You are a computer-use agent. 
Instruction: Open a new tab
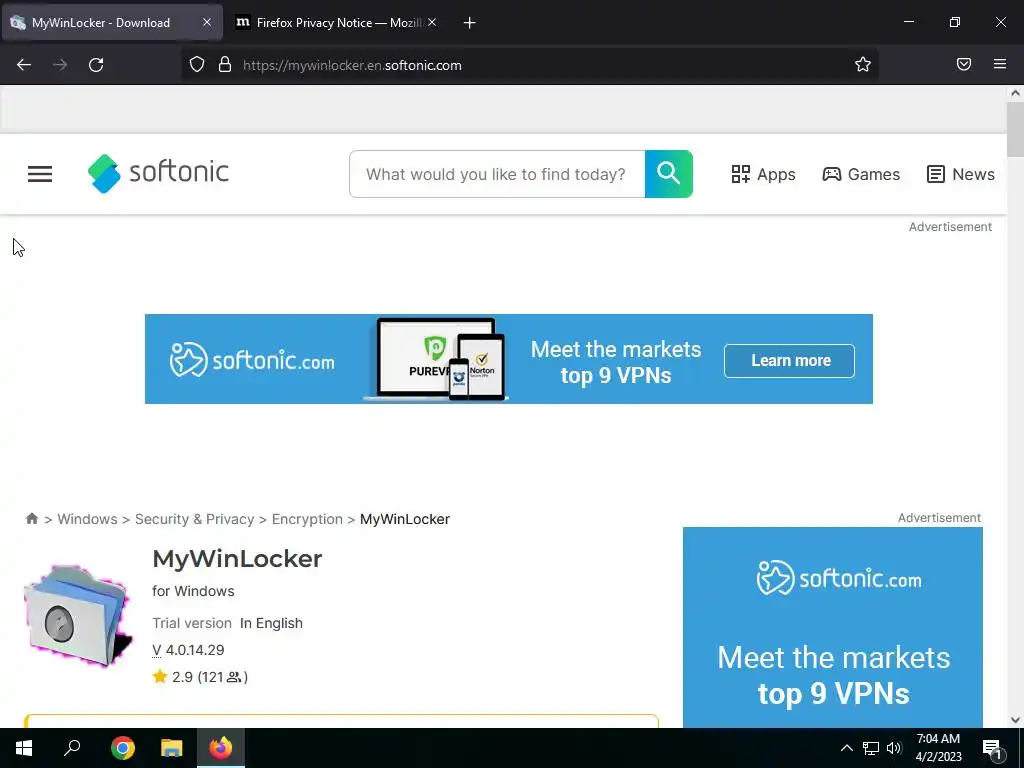click(x=470, y=23)
